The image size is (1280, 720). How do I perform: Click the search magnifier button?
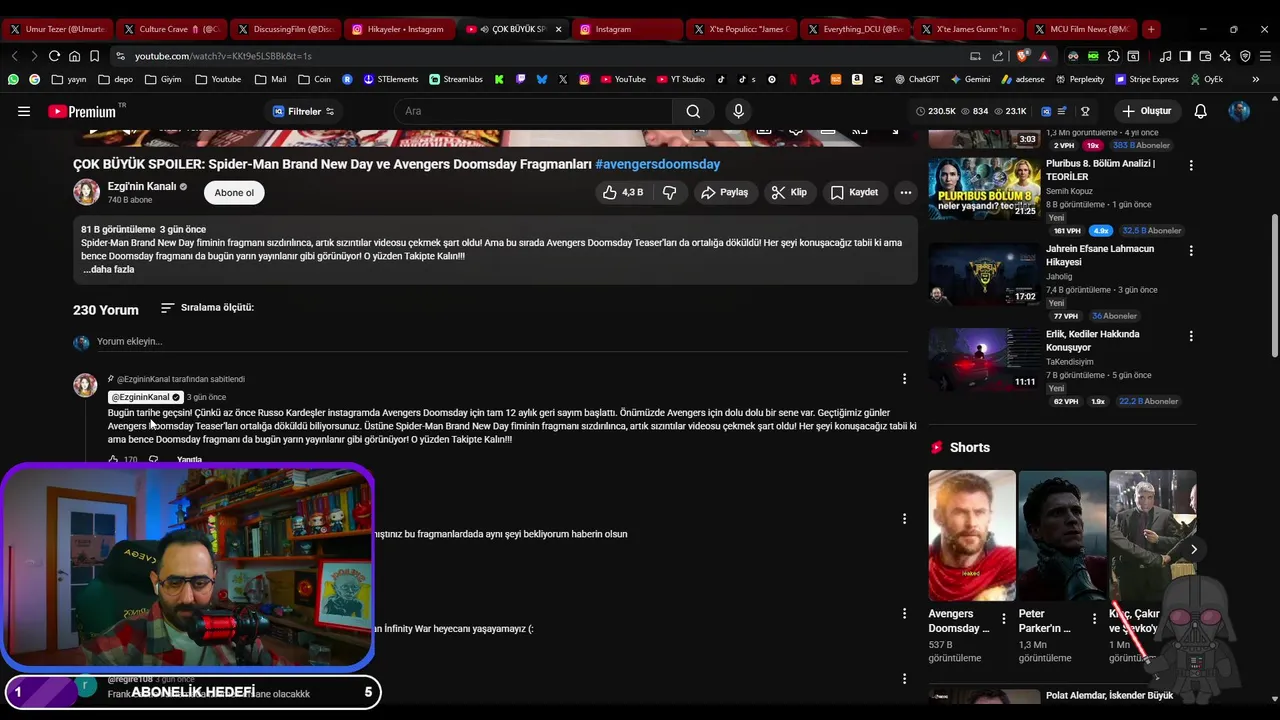pos(693,111)
